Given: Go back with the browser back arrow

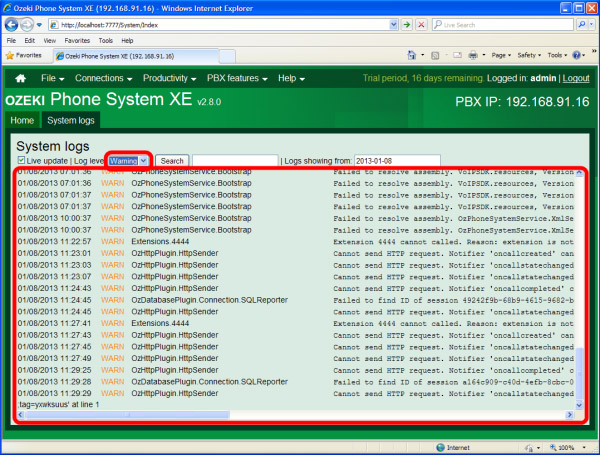Looking at the screenshot, I should coord(11,25).
